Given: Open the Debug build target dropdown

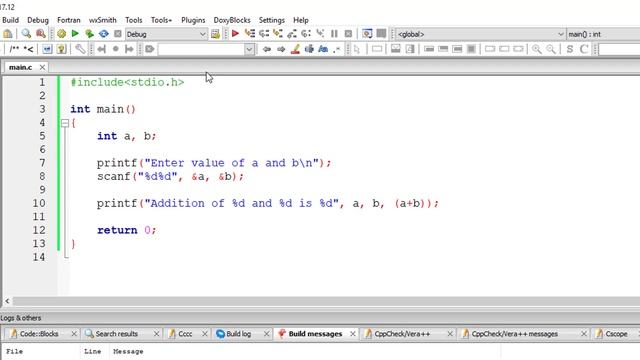Looking at the screenshot, I should pyautogui.click(x=166, y=34).
